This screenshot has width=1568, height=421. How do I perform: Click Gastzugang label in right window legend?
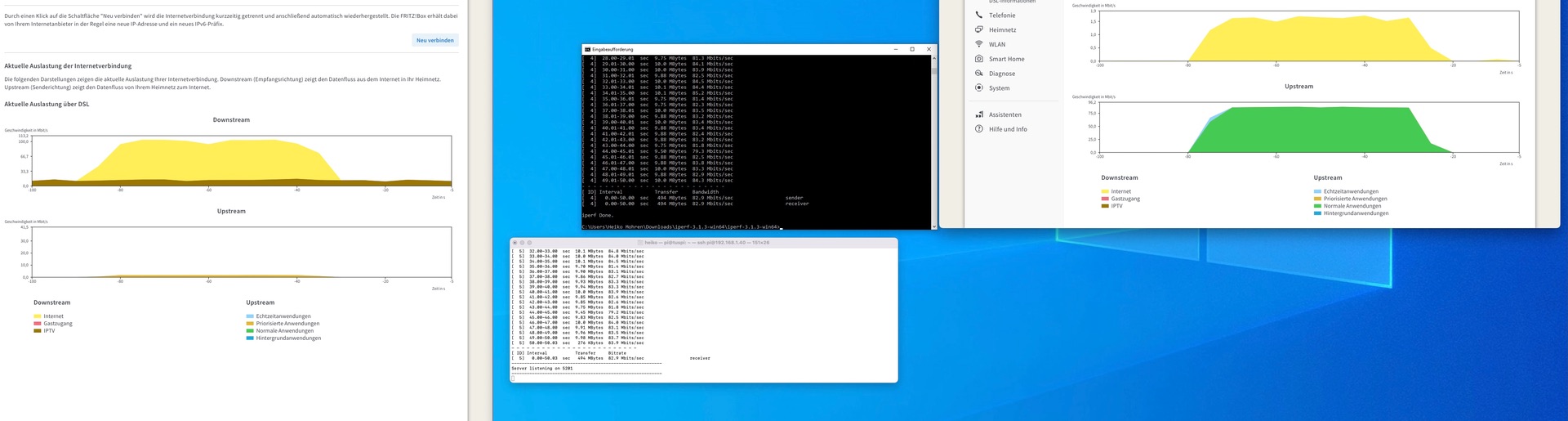1125,199
